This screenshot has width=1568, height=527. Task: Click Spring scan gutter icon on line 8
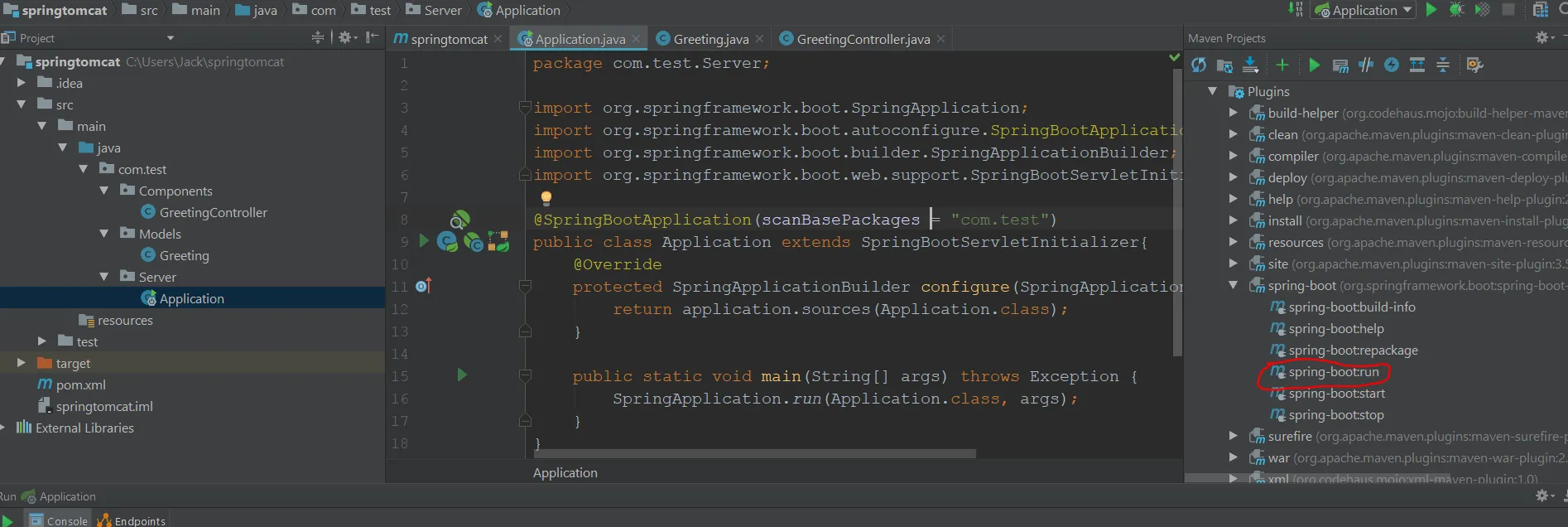[x=459, y=220]
